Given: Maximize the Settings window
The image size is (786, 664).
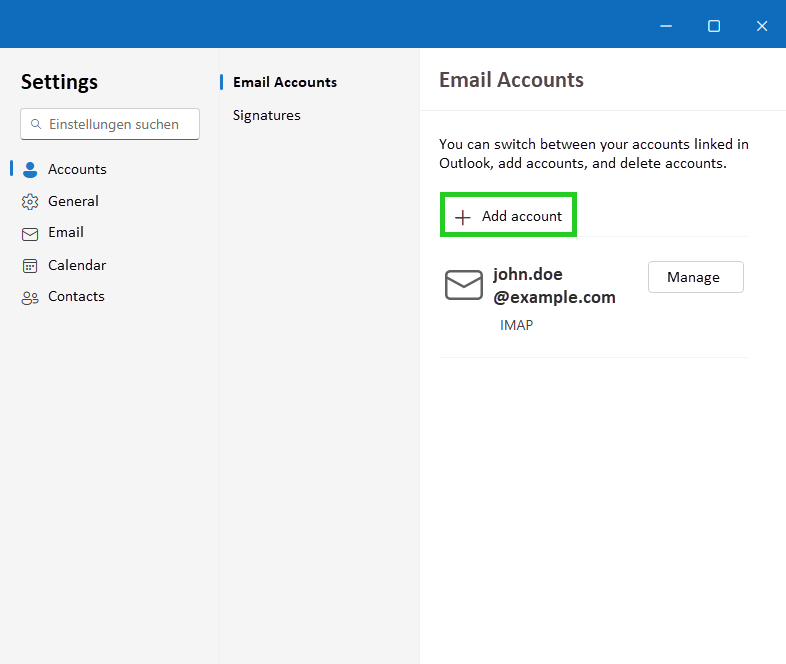Looking at the screenshot, I should [714, 26].
